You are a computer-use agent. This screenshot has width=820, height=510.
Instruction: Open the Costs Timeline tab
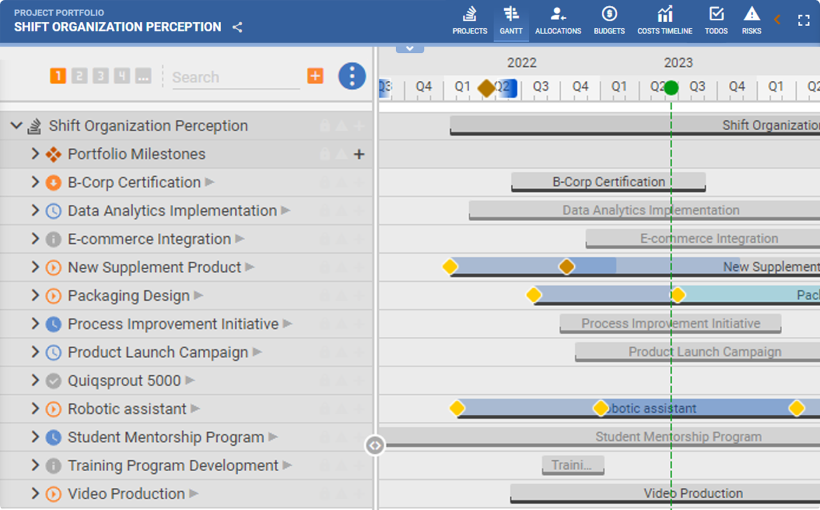pyautogui.click(x=665, y=21)
